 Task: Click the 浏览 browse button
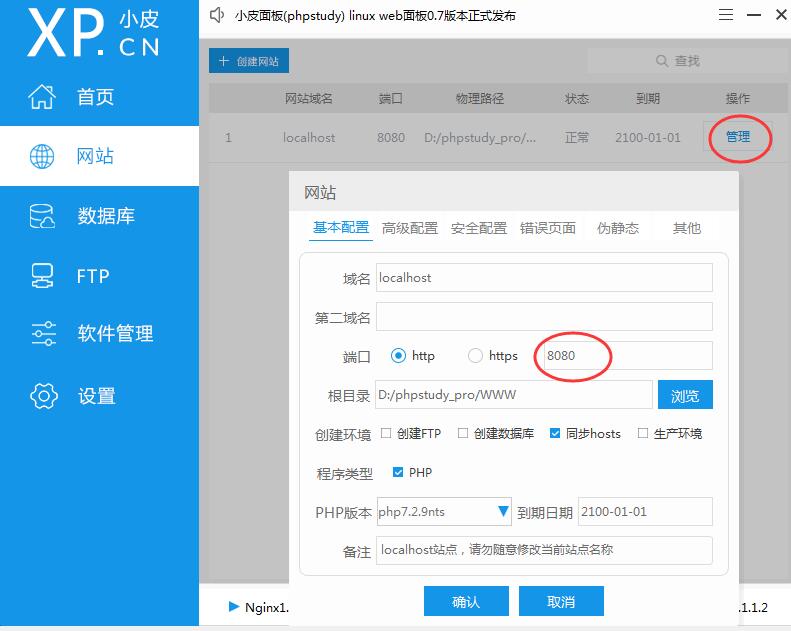click(x=685, y=394)
